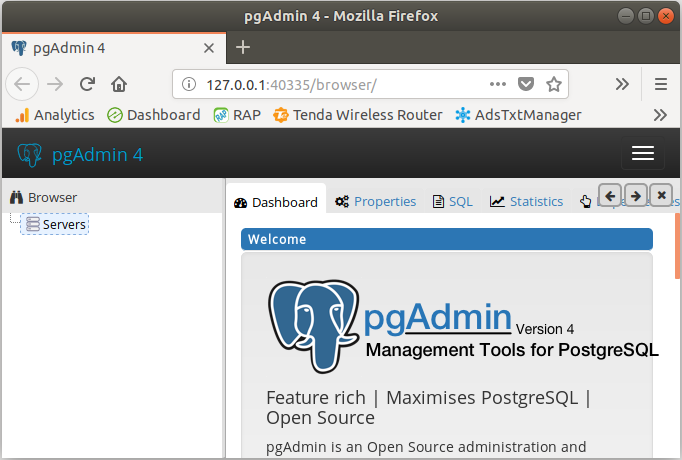The width and height of the screenshot is (682, 460).
Task: Switch to the Dashboard tab
Action: tap(276, 202)
